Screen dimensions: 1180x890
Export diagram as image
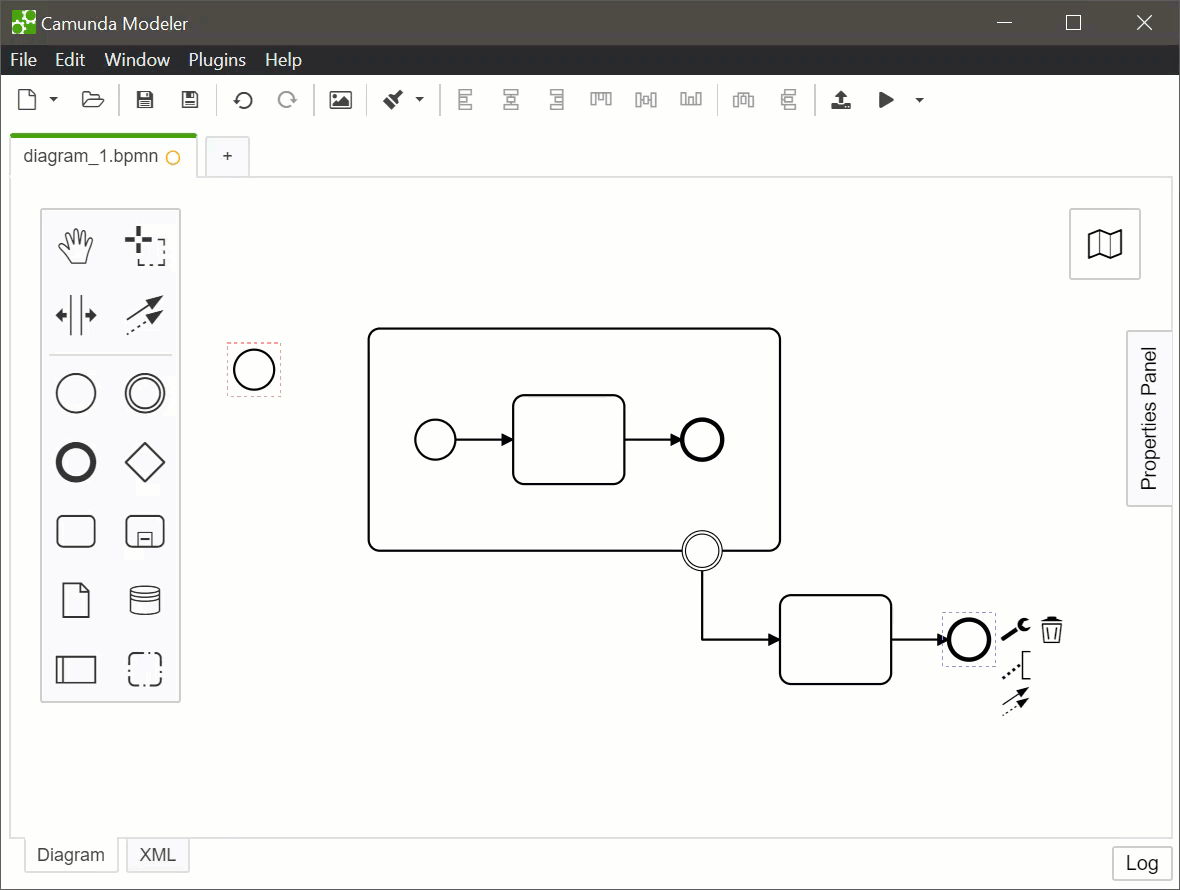point(340,99)
